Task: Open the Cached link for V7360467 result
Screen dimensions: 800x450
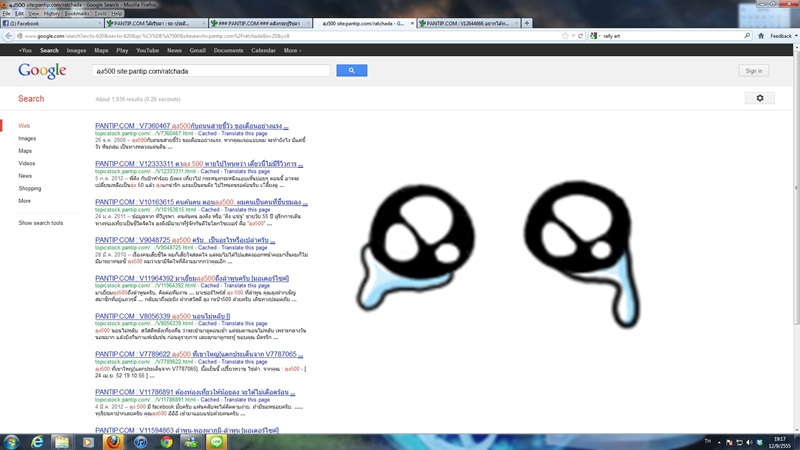Action: pyautogui.click(x=207, y=133)
